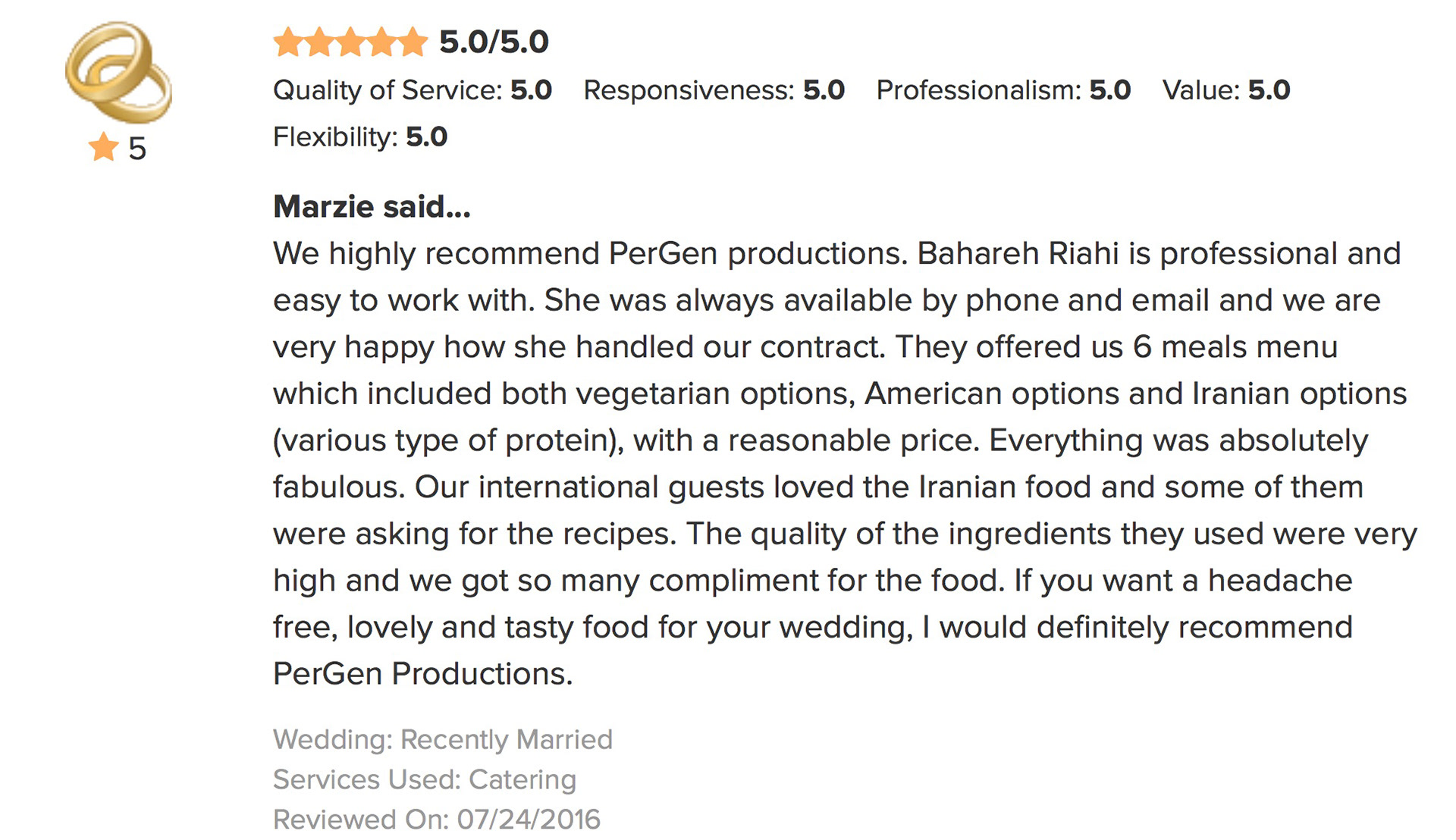Image resolution: width=1456 pixels, height=840 pixels.
Task: Click "Wedding: Recently Married" line
Action: point(442,739)
